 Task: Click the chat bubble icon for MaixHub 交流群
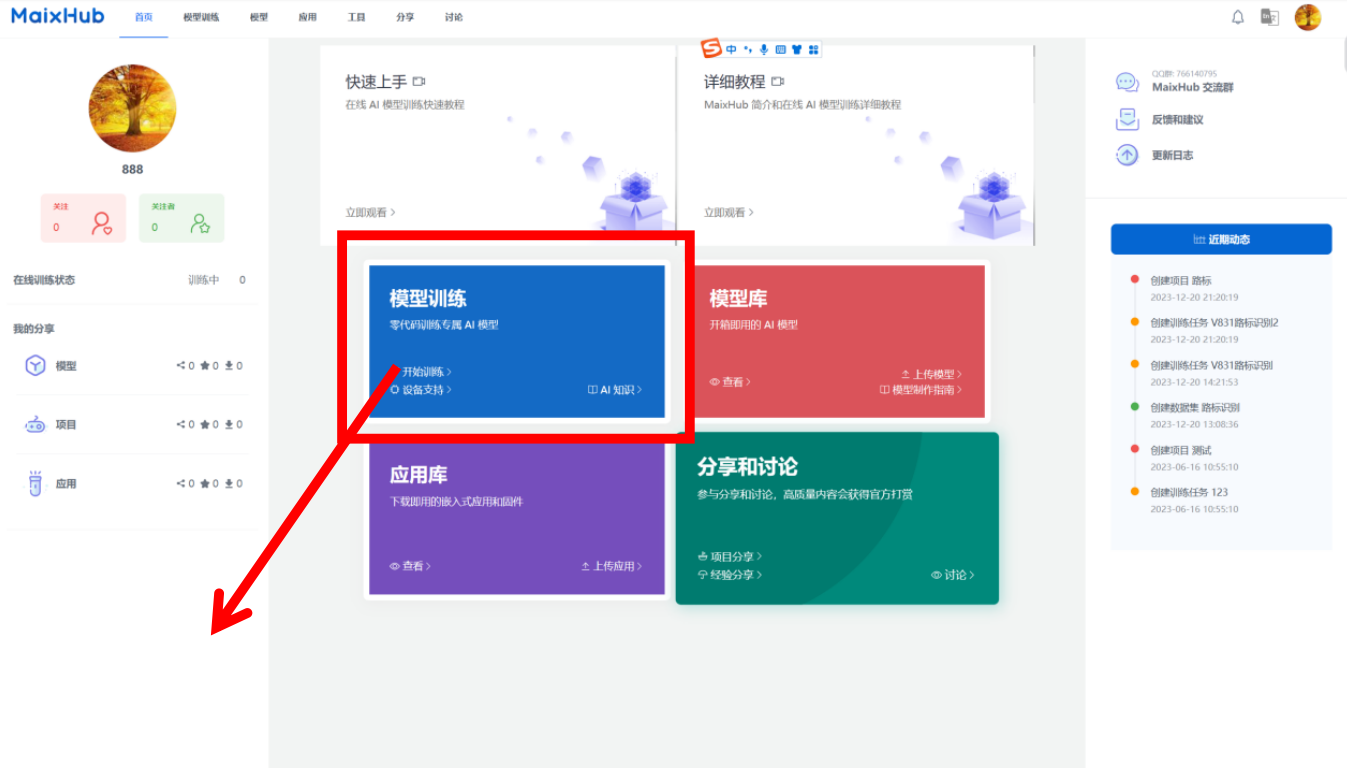(1127, 83)
